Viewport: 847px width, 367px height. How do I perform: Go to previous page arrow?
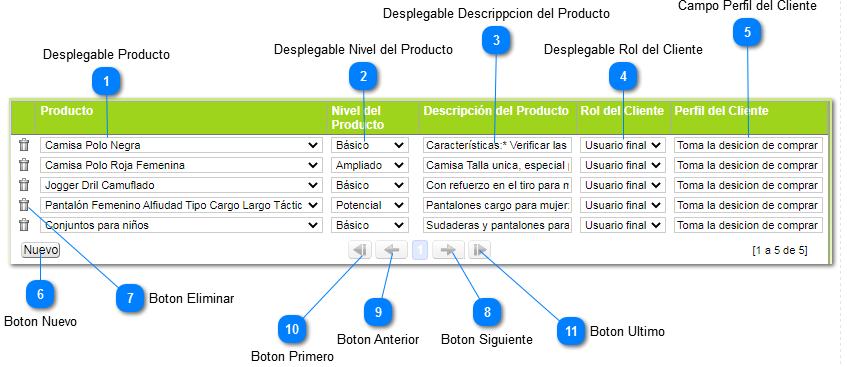coord(392,250)
